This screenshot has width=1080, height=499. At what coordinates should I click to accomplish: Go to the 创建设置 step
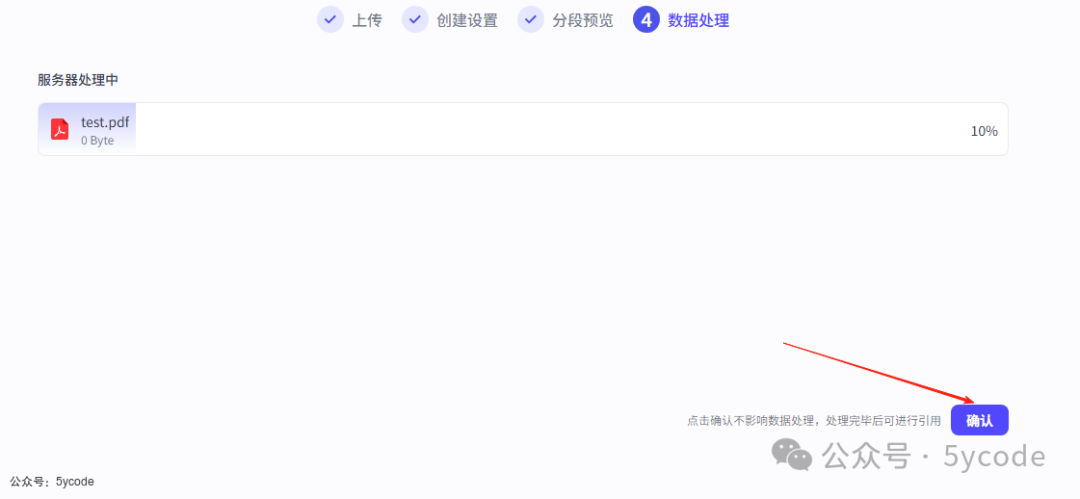coord(467,20)
